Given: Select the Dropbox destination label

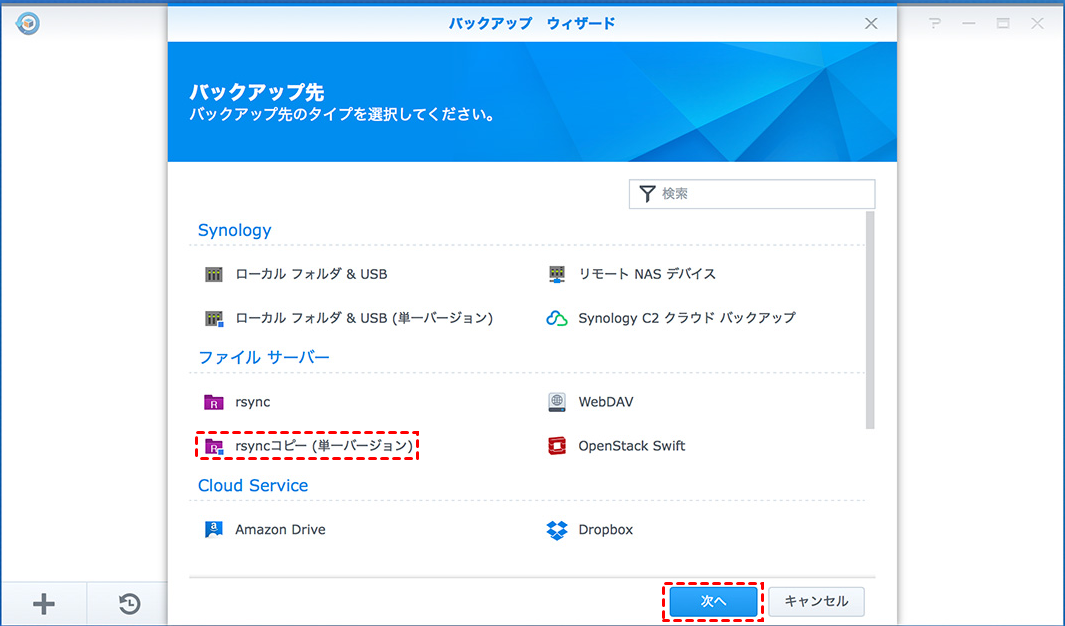Looking at the screenshot, I should pos(606,530).
